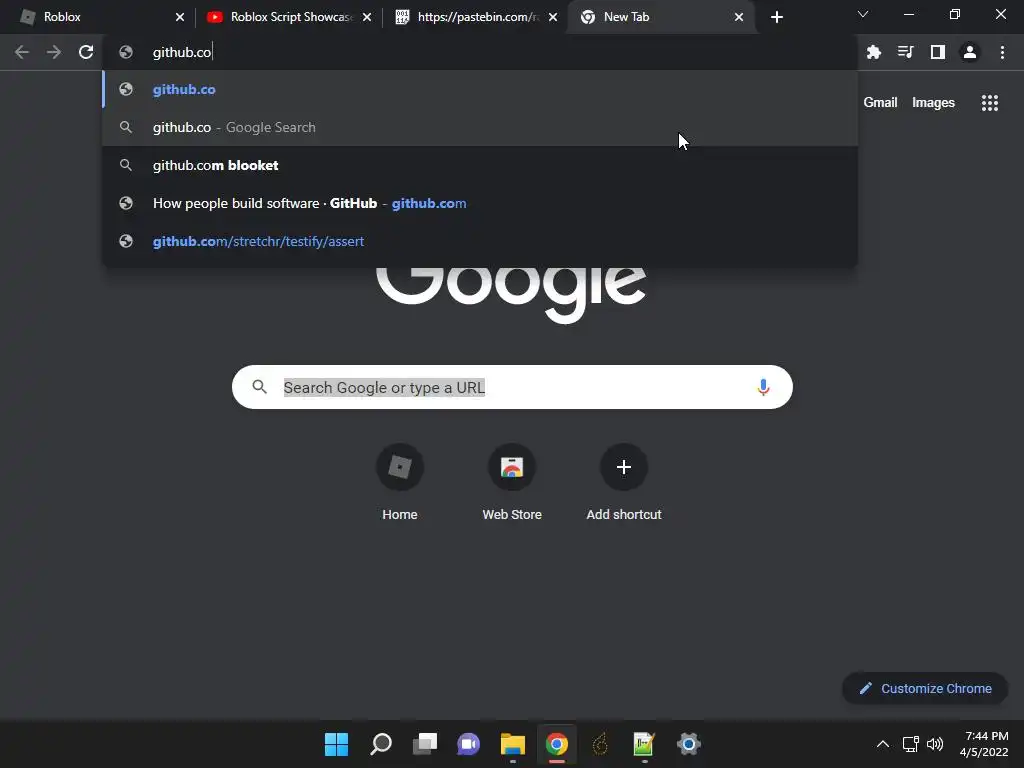
Task: Choose the github.co Google Search suggestion
Action: click(480, 127)
